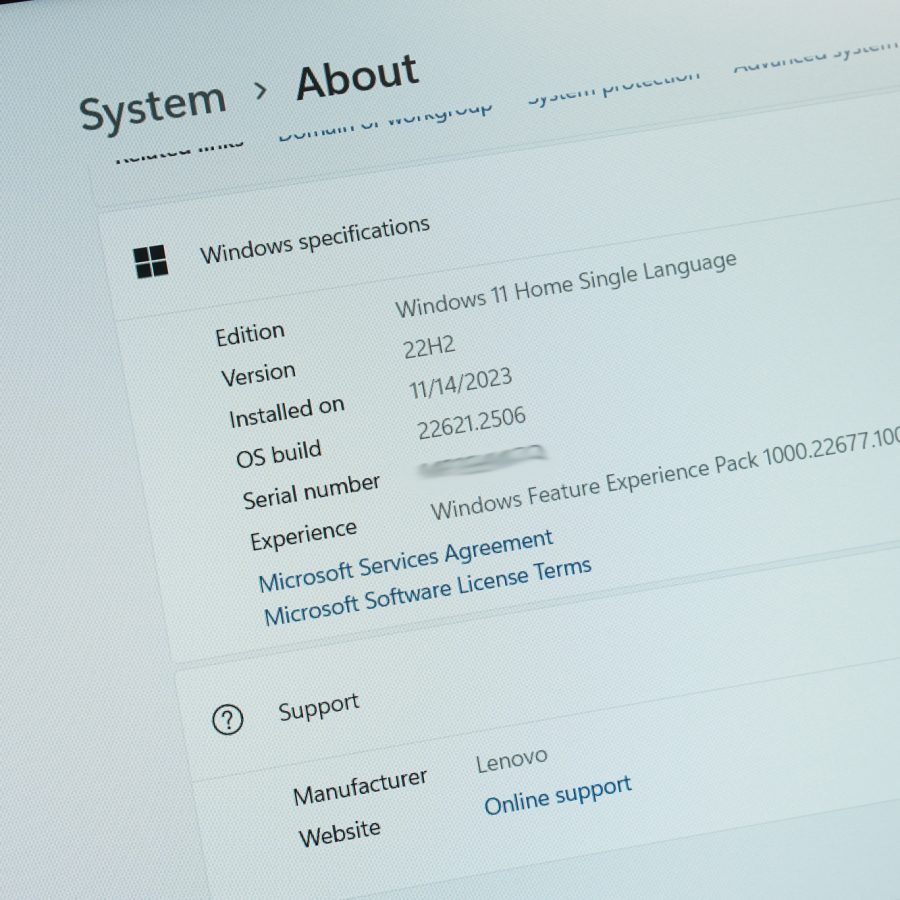Click the question mark Support icon
This screenshot has width=900, height=900.
pos(228,719)
